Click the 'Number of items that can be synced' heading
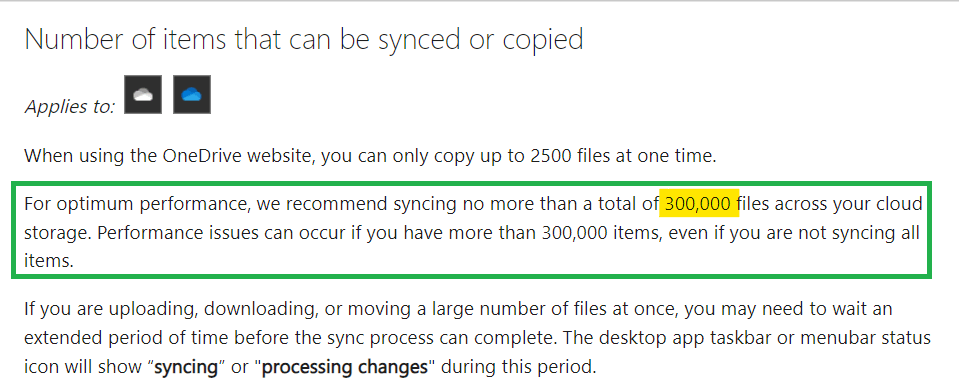Viewport: 959px width, 384px height. (304, 39)
